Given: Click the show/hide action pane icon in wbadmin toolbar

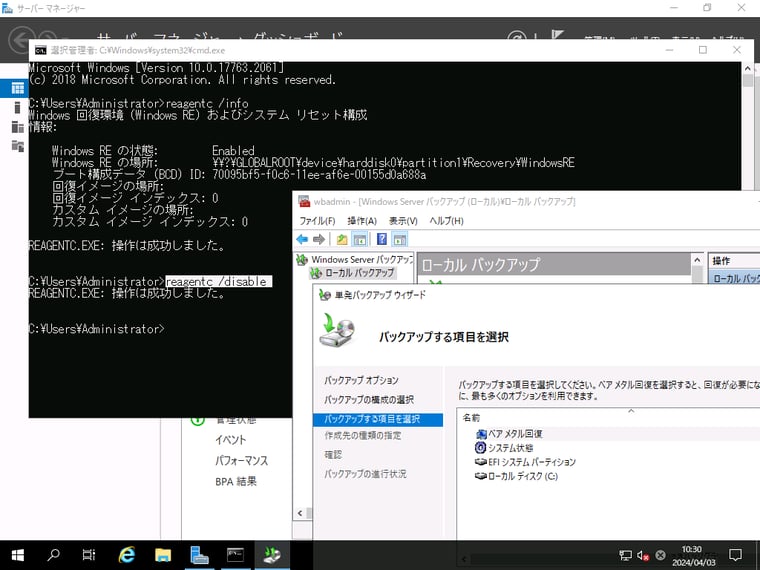Looking at the screenshot, I should click(399, 239).
